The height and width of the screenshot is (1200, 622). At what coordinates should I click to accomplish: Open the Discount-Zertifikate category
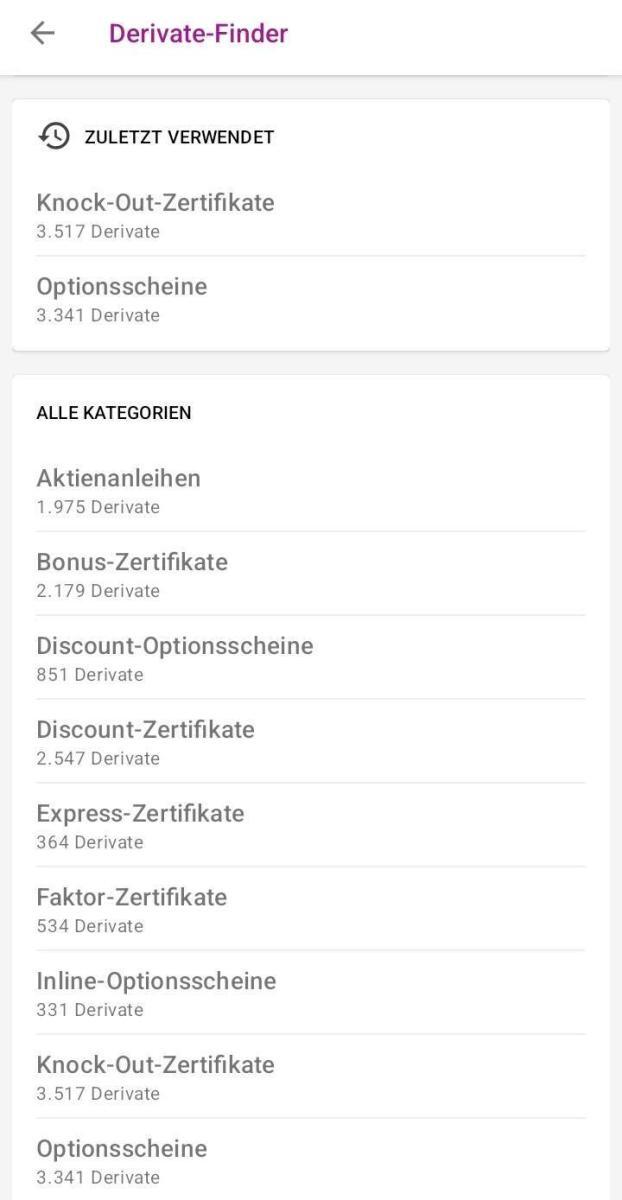tap(144, 729)
